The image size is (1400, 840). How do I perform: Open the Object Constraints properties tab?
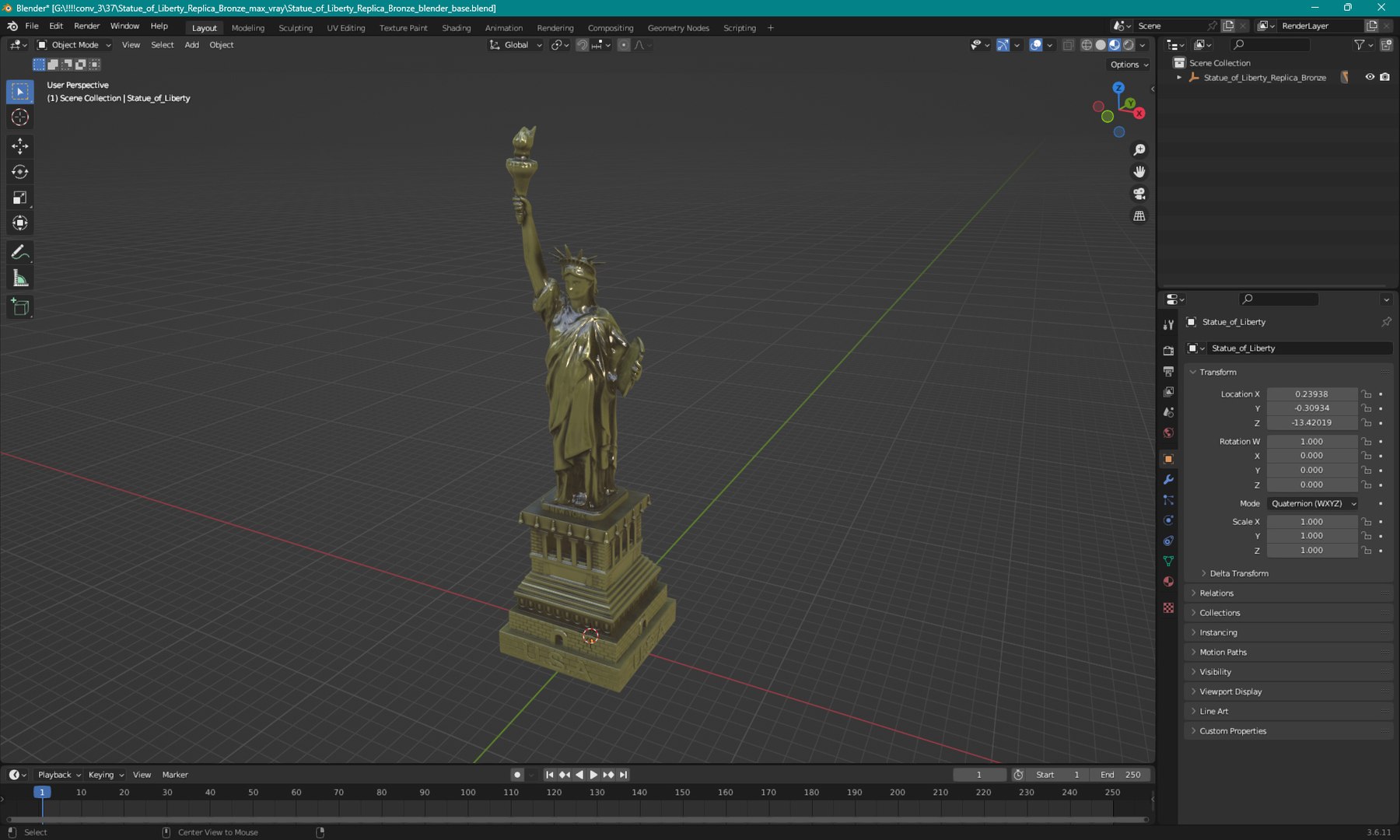click(x=1168, y=541)
